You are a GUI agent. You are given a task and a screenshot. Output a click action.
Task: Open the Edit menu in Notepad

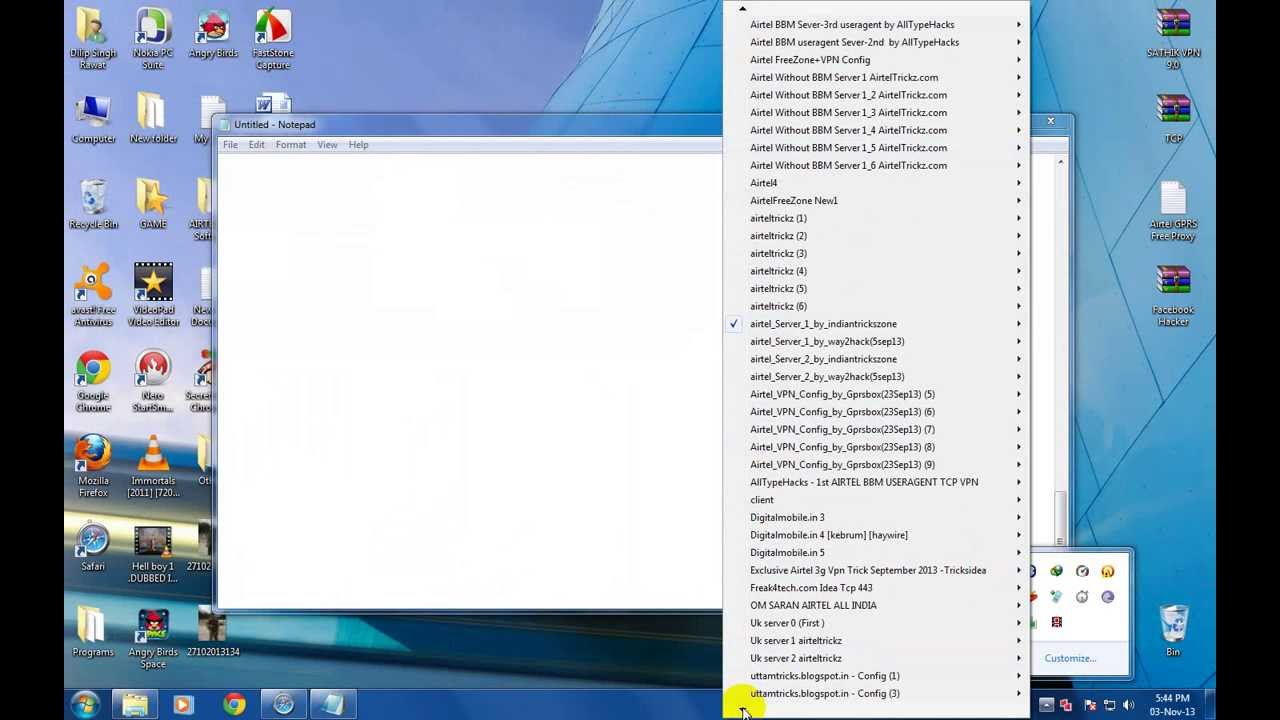coord(256,145)
